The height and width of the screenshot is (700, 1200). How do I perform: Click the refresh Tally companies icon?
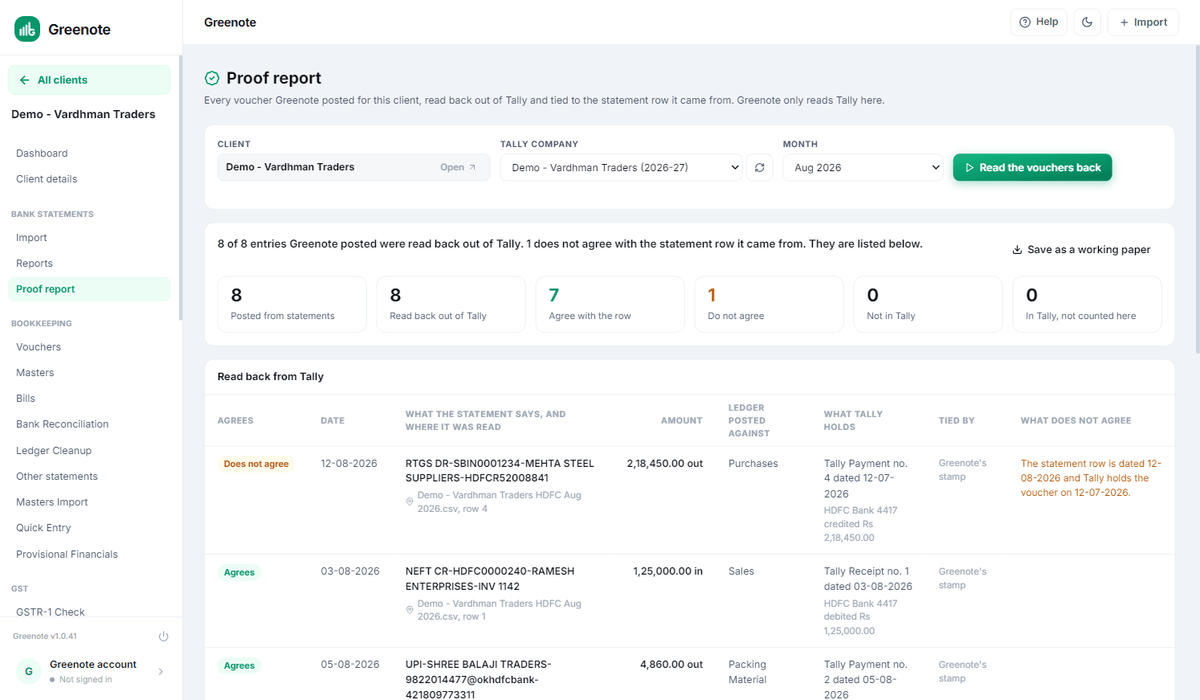tap(760, 168)
